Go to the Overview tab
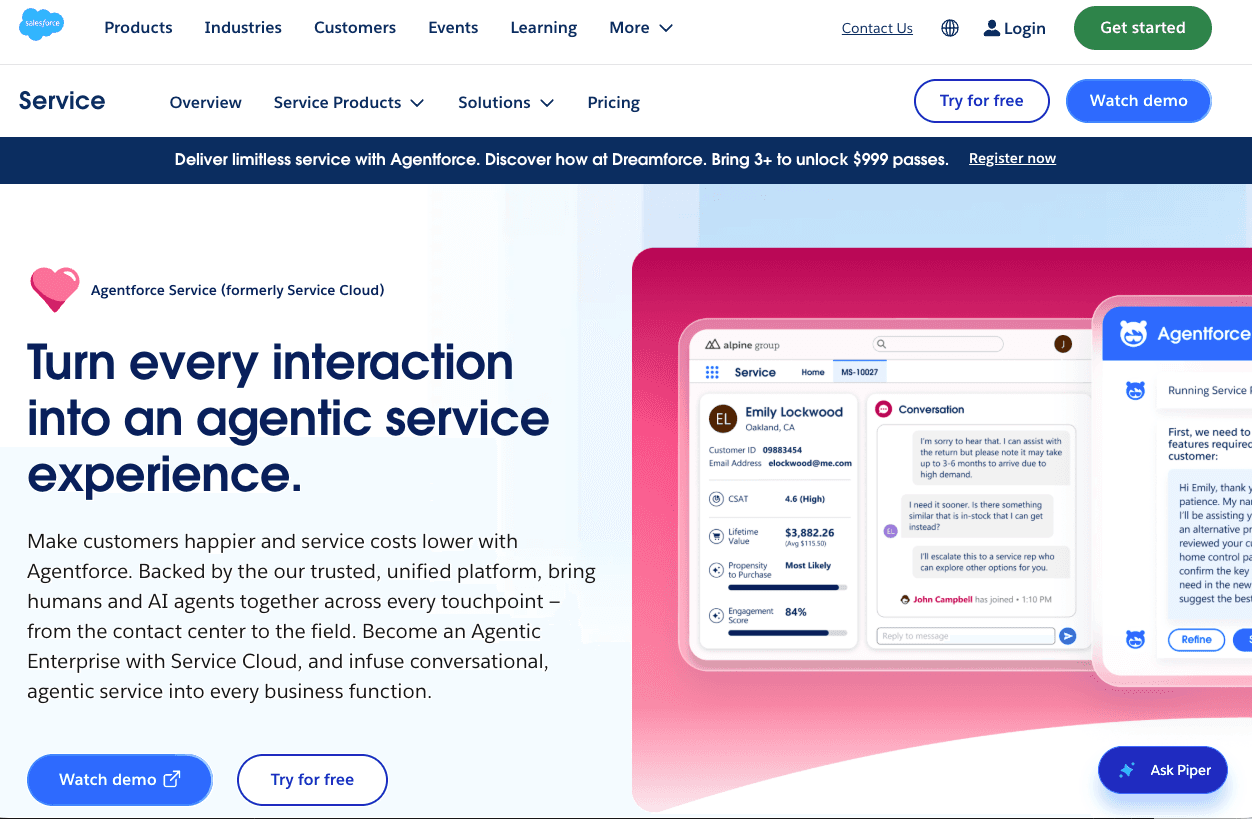The width and height of the screenshot is (1252, 819). [206, 102]
